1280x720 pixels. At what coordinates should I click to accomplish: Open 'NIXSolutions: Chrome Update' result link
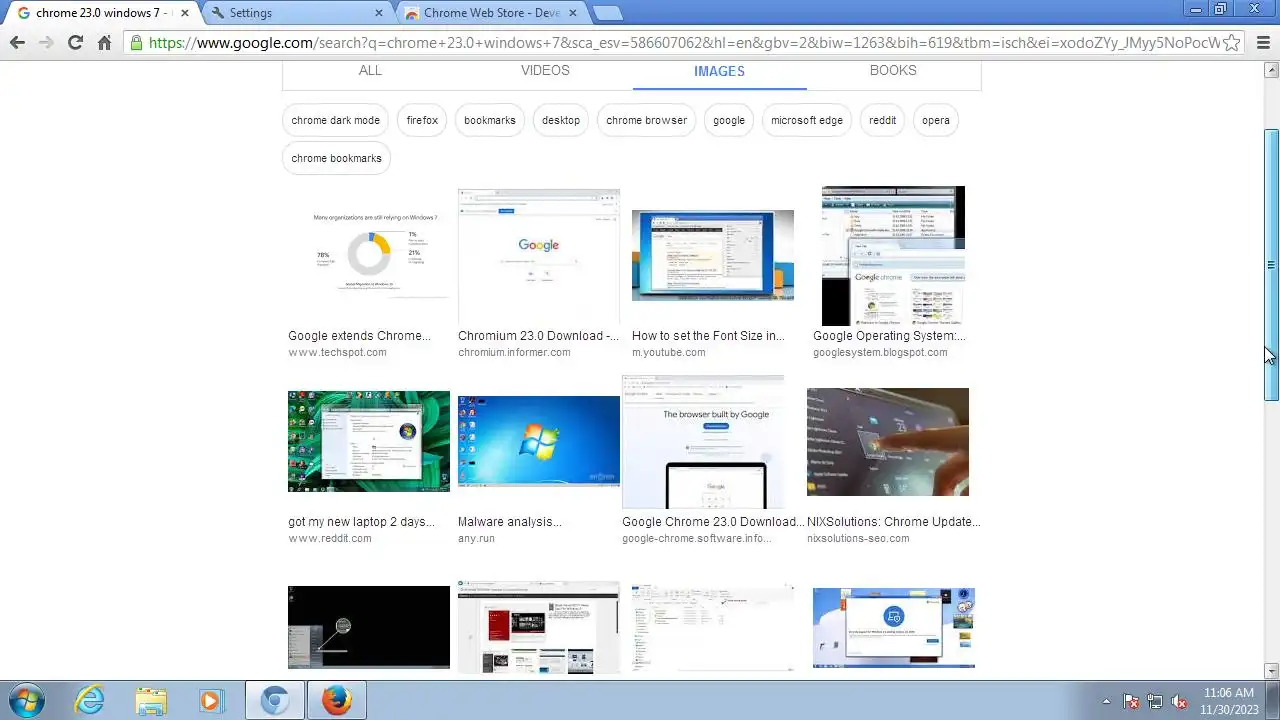(894, 522)
